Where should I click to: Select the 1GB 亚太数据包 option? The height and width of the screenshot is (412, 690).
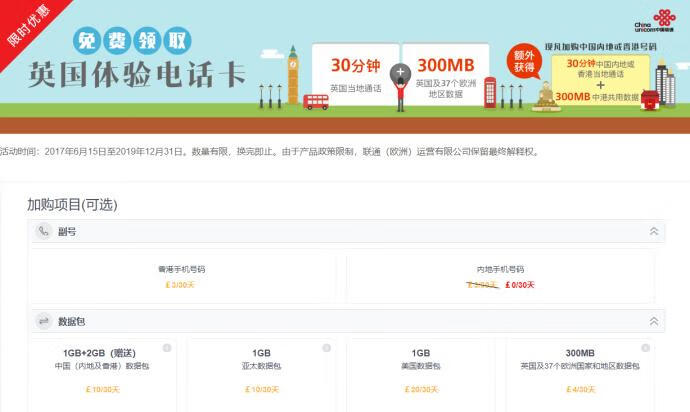point(261,370)
